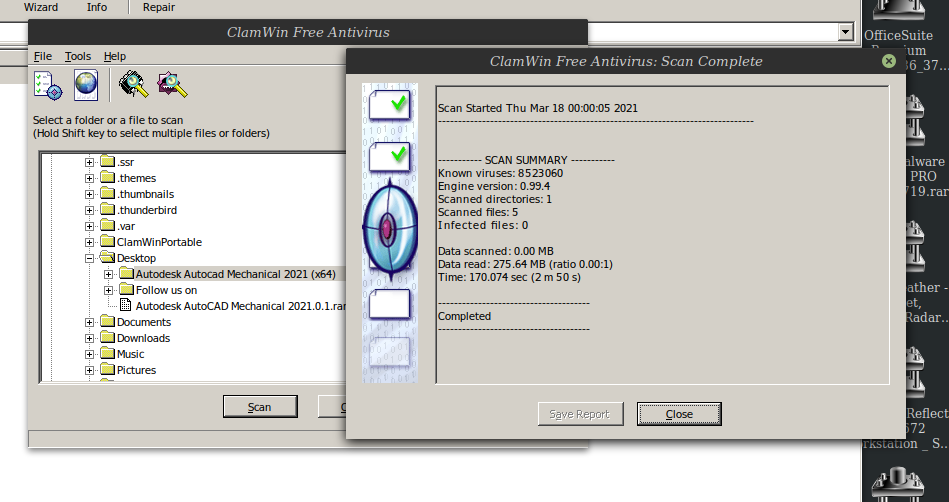Open the dropdown arrow in background window
Screen dimensions: 949x502
pos(846,32)
